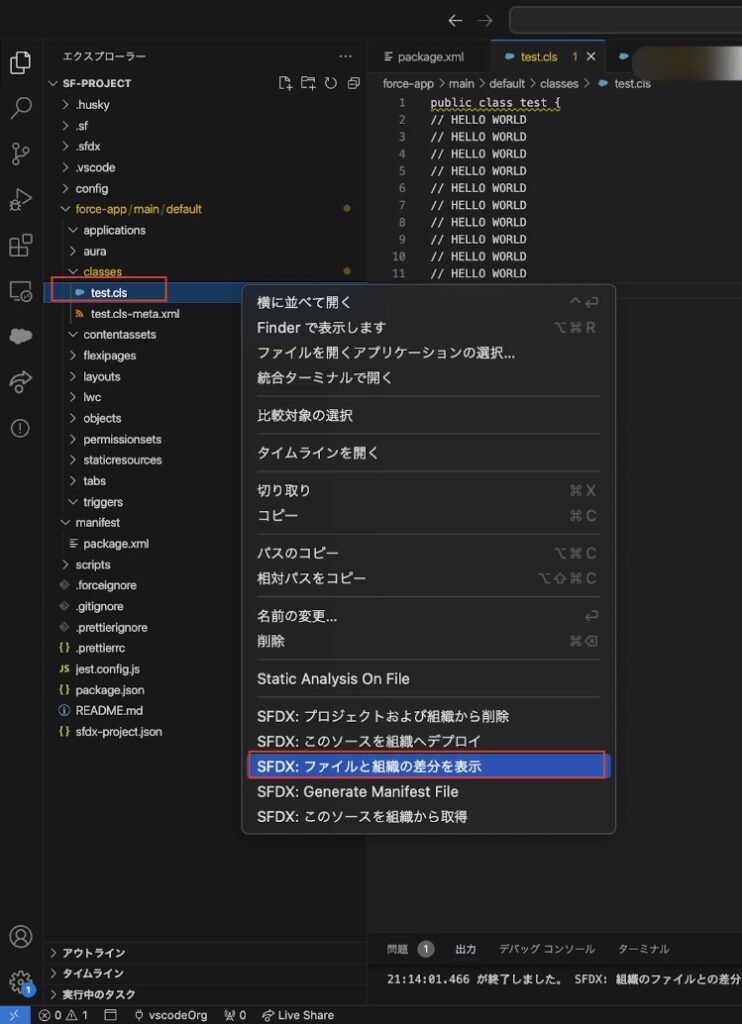Collapse the classes folder

pos(102,272)
